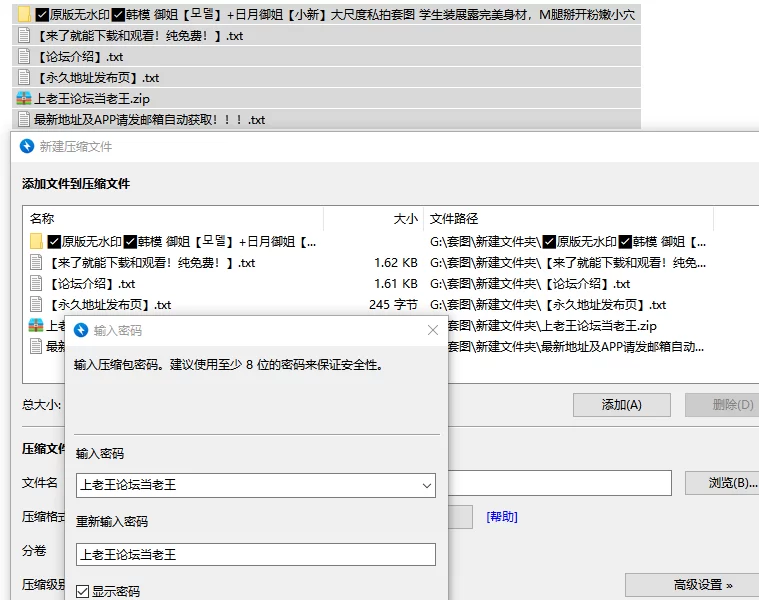This screenshot has width=759, height=600.
Task: Click the Bandizip icon in 新建压缩文件 title bar
Action: pos(27,146)
